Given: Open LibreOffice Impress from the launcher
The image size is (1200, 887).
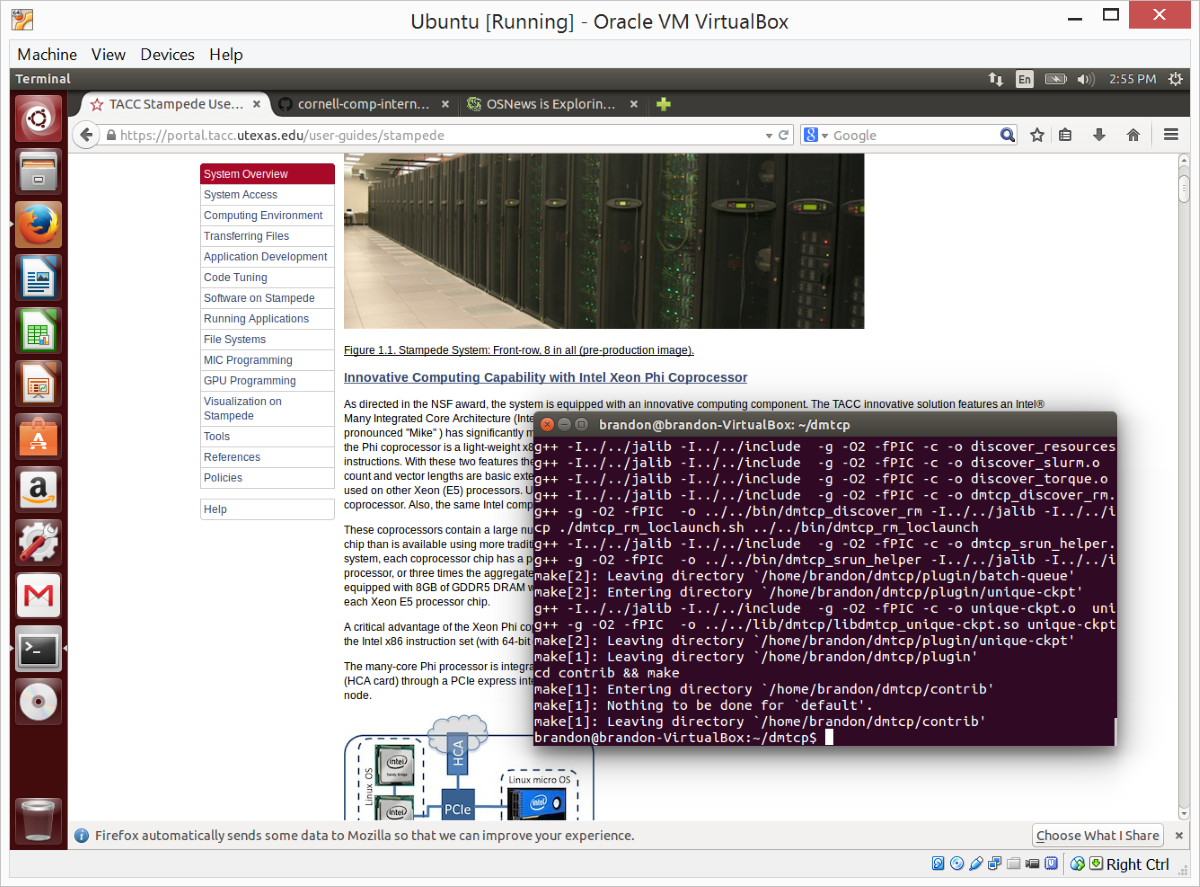Looking at the screenshot, I should pos(38,384).
